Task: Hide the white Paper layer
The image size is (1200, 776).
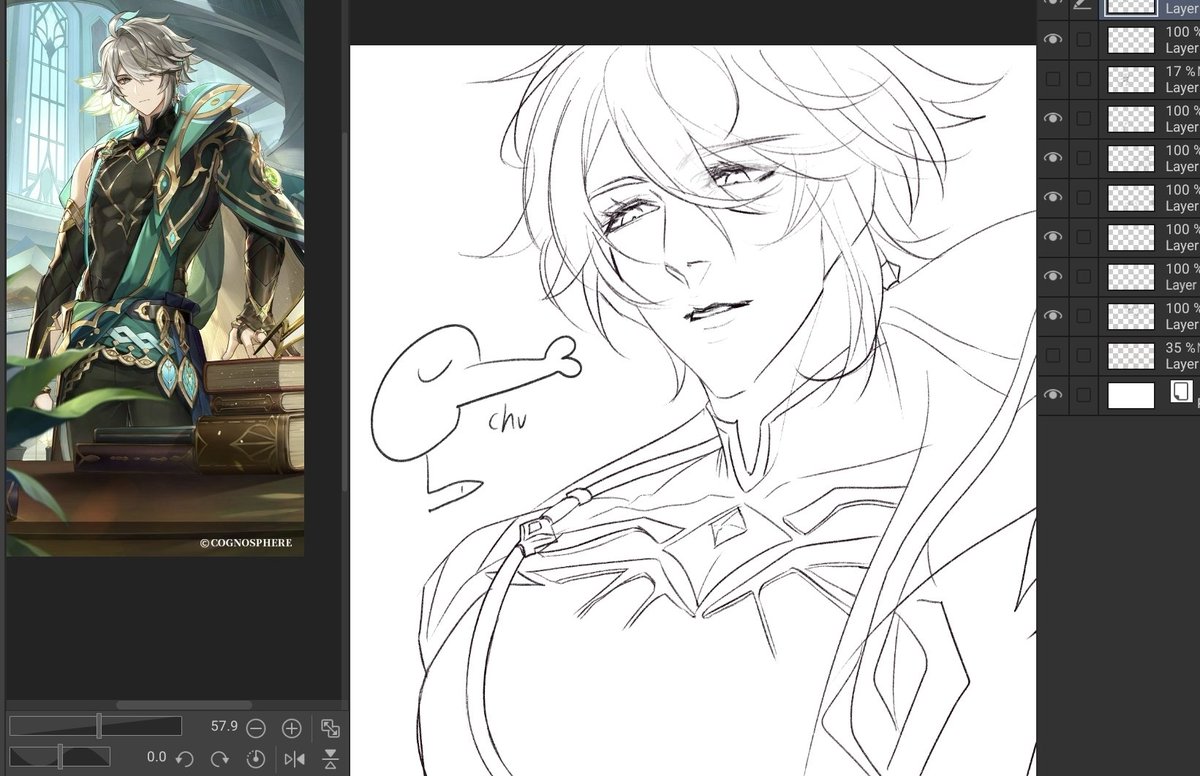Action: (x=1052, y=395)
